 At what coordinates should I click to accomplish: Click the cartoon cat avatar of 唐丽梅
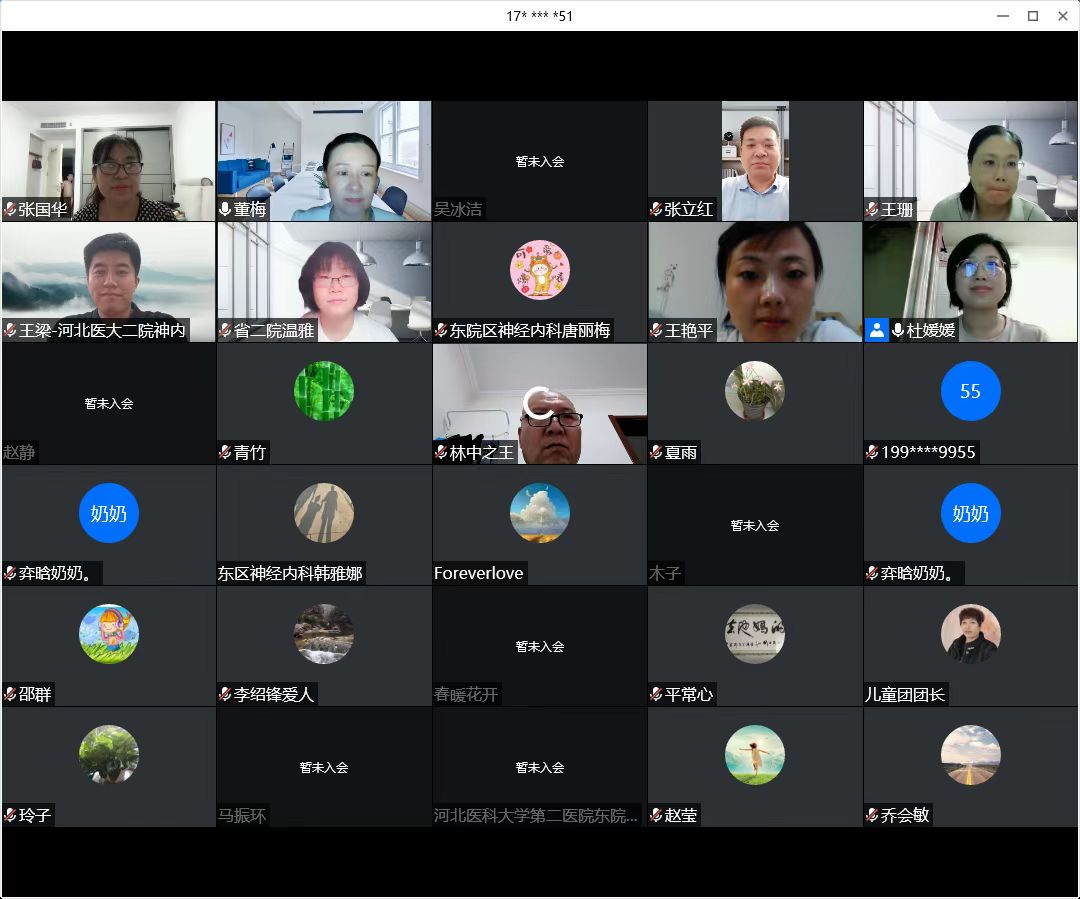(x=540, y=270)
